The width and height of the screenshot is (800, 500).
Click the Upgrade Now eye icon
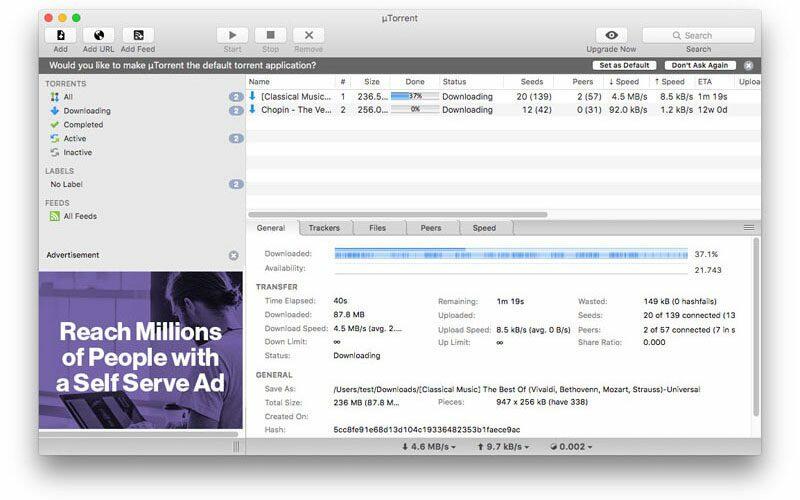[611, 35]
